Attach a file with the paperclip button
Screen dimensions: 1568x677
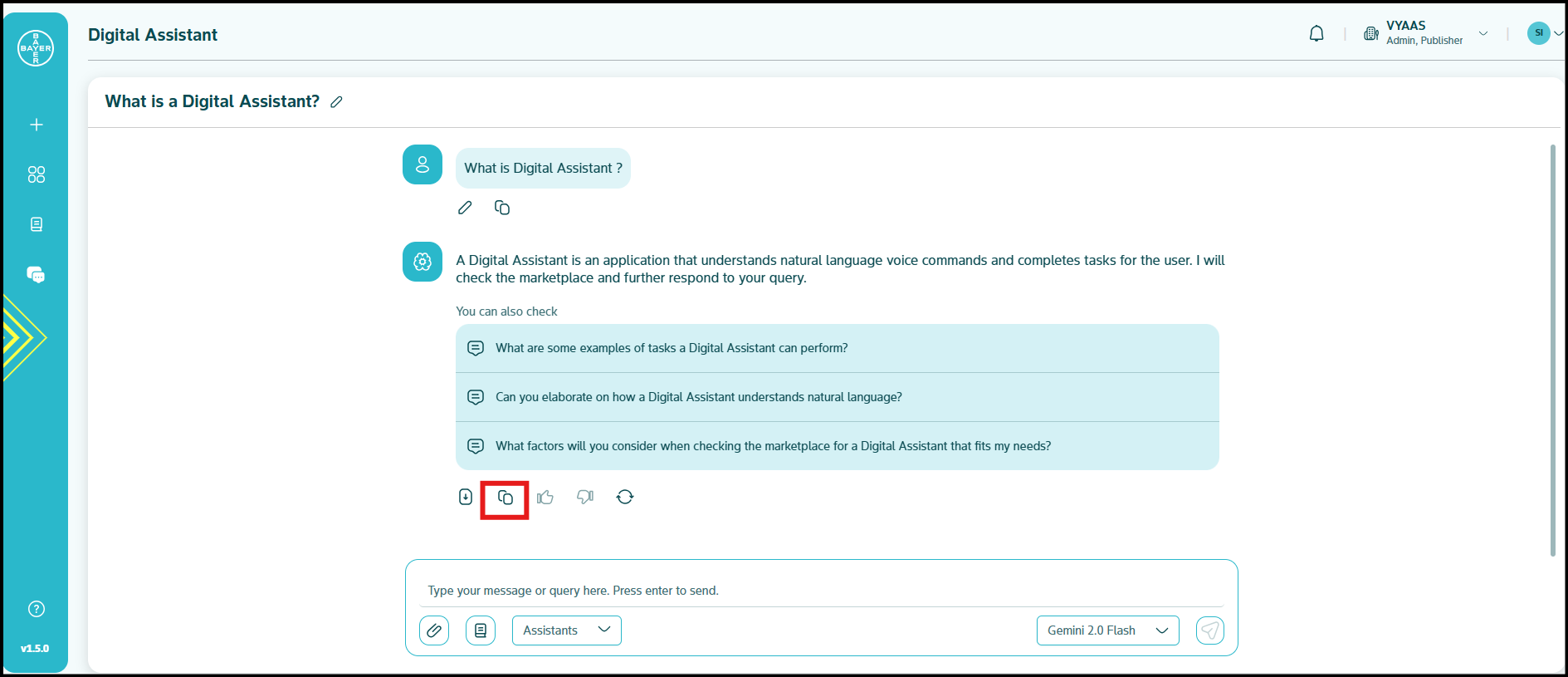(434, 630)
